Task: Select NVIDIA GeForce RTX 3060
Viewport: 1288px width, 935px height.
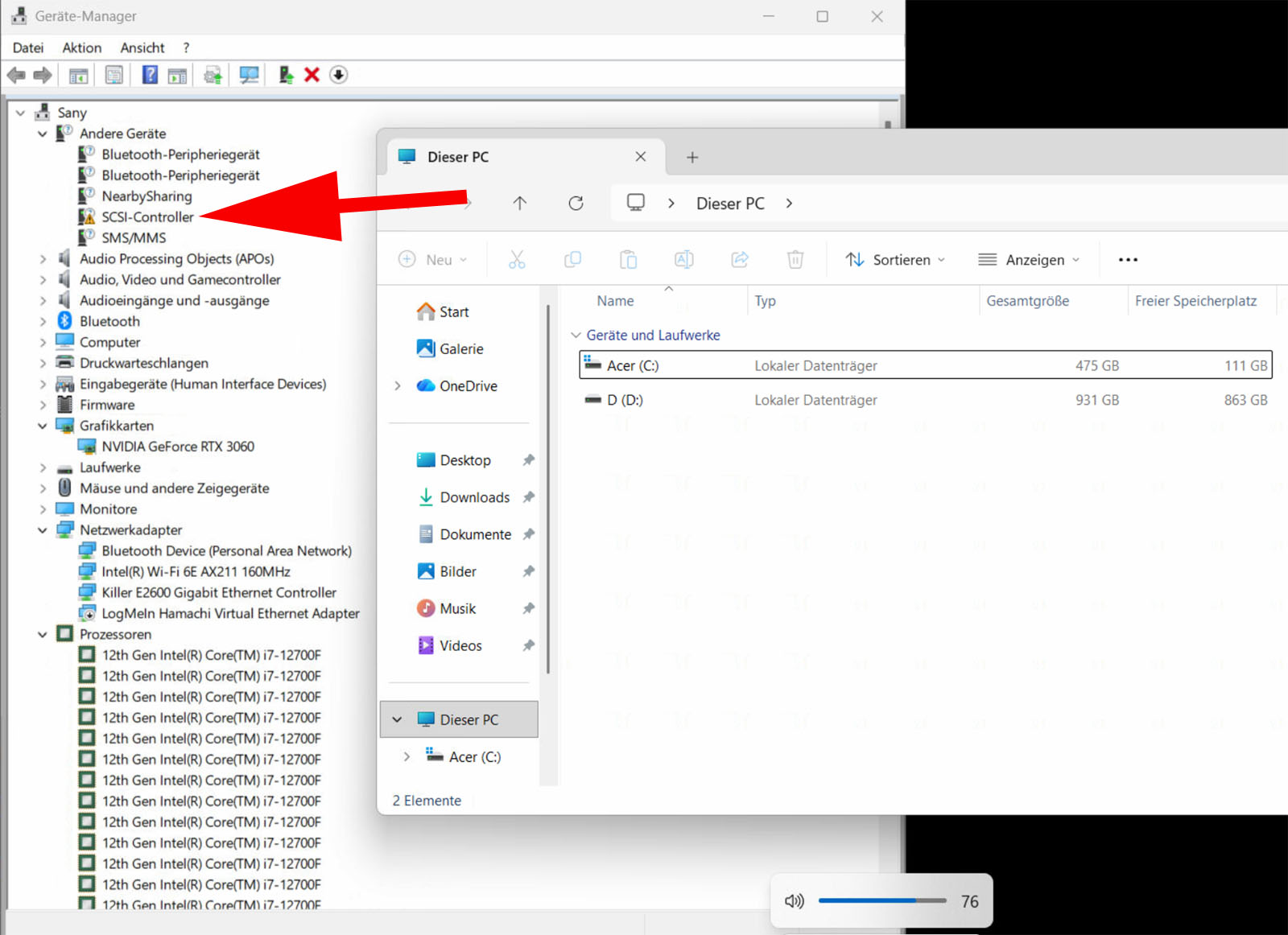Action: pyautogui.click(x=178, y=447)
